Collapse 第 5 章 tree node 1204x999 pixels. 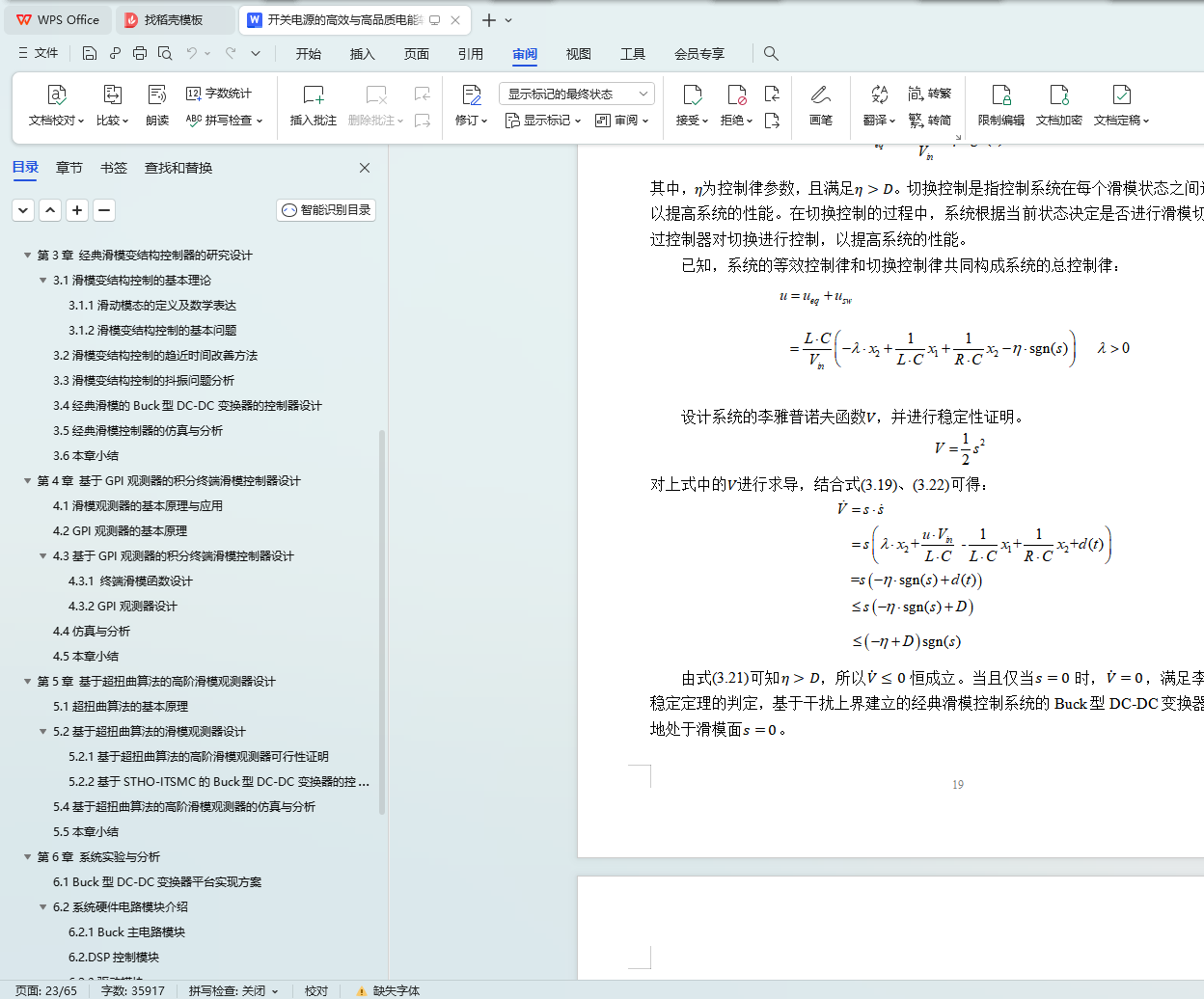[27, 682]
